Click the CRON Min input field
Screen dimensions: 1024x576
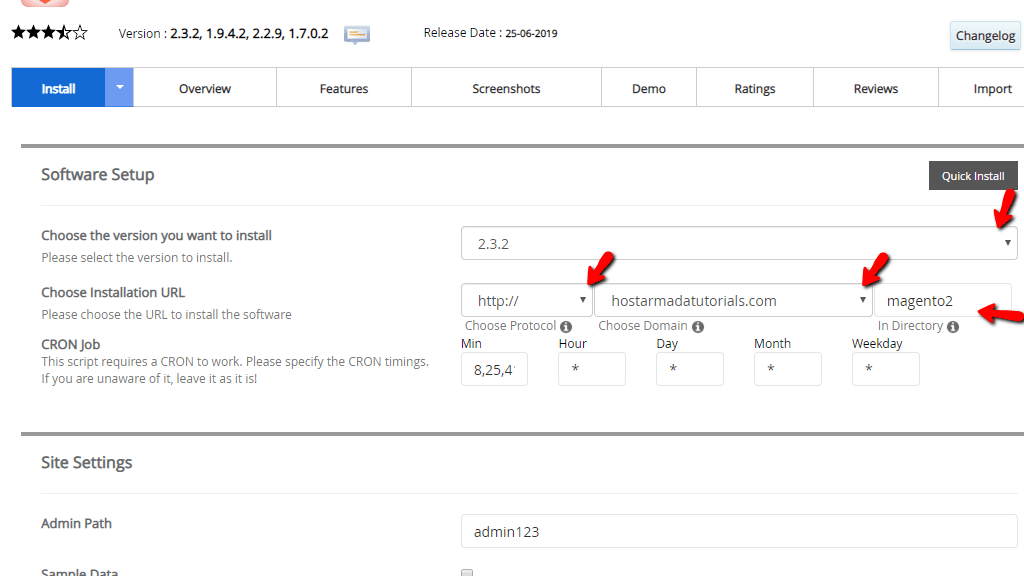(x=494, y=369)
